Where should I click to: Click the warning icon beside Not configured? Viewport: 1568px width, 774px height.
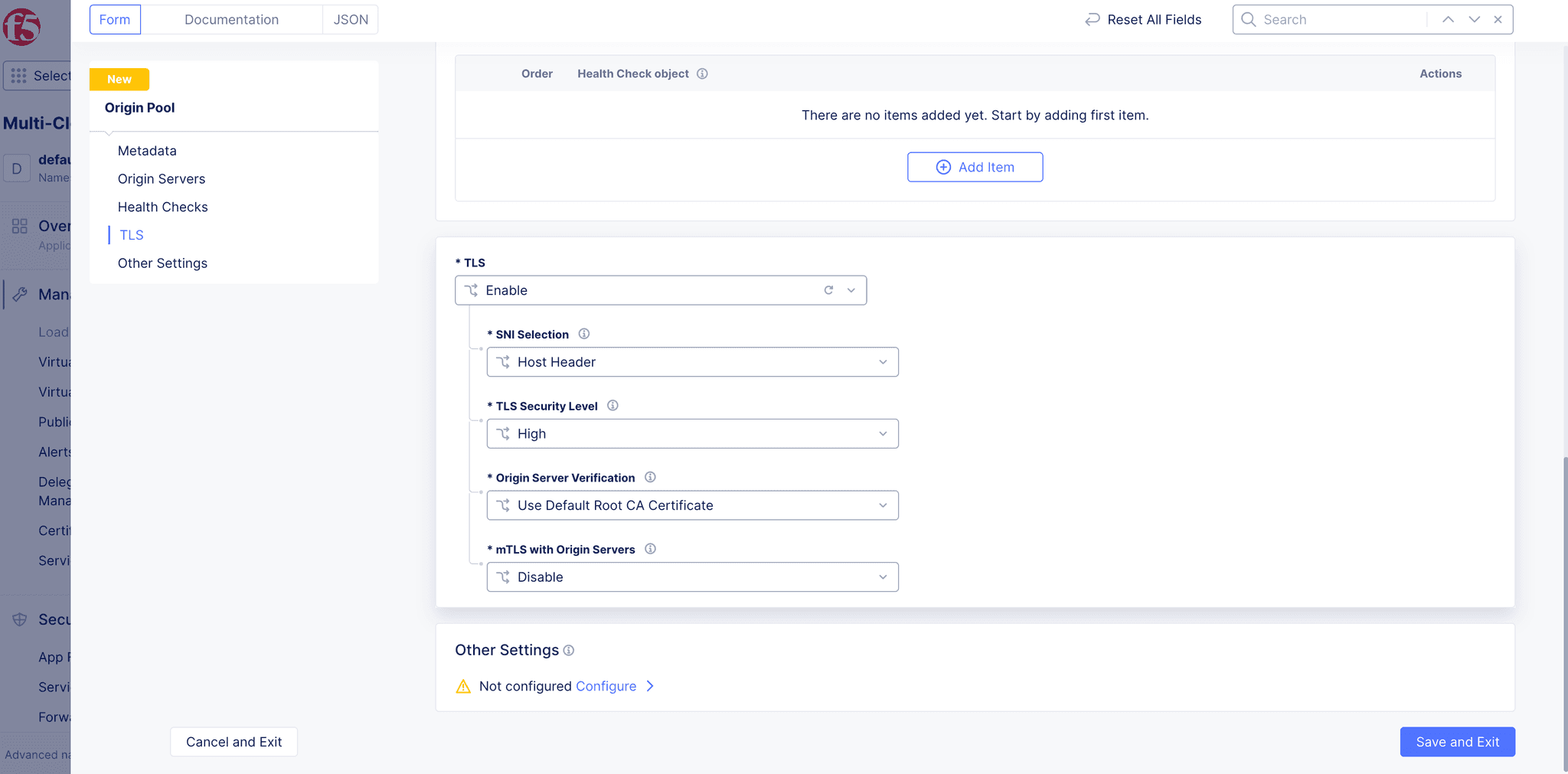click(462, 687)
